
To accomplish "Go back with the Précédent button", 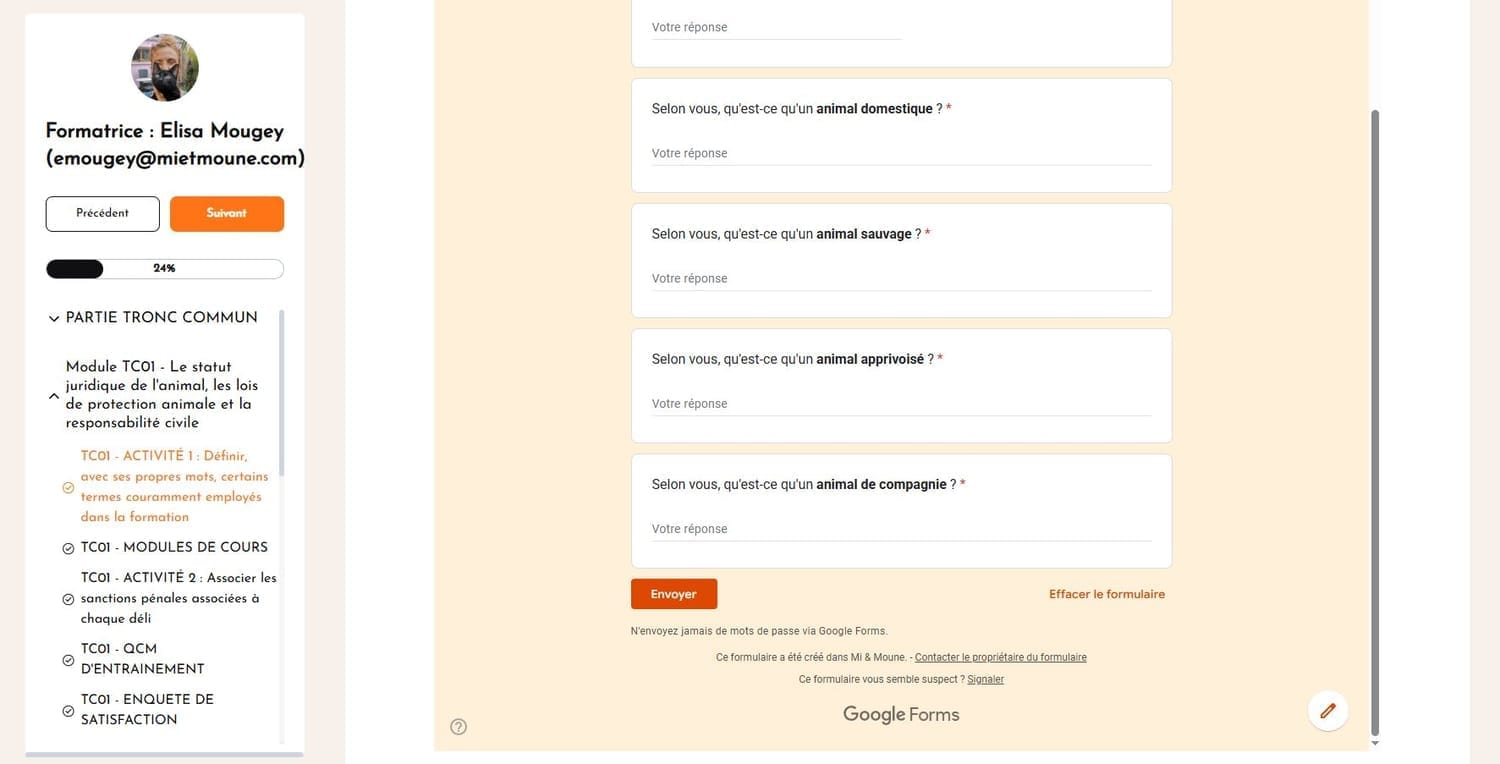I will 102,213.
